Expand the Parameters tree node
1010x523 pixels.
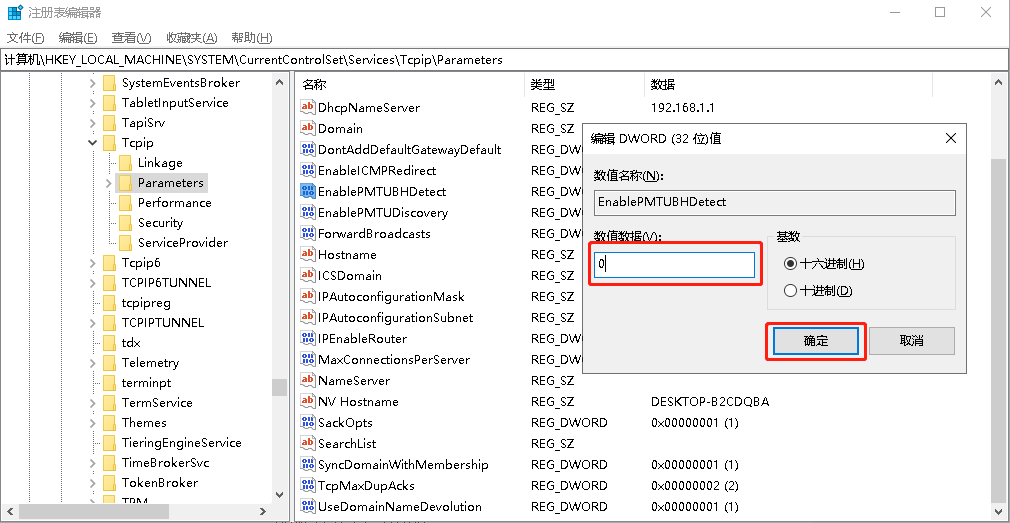coord(108,183)
